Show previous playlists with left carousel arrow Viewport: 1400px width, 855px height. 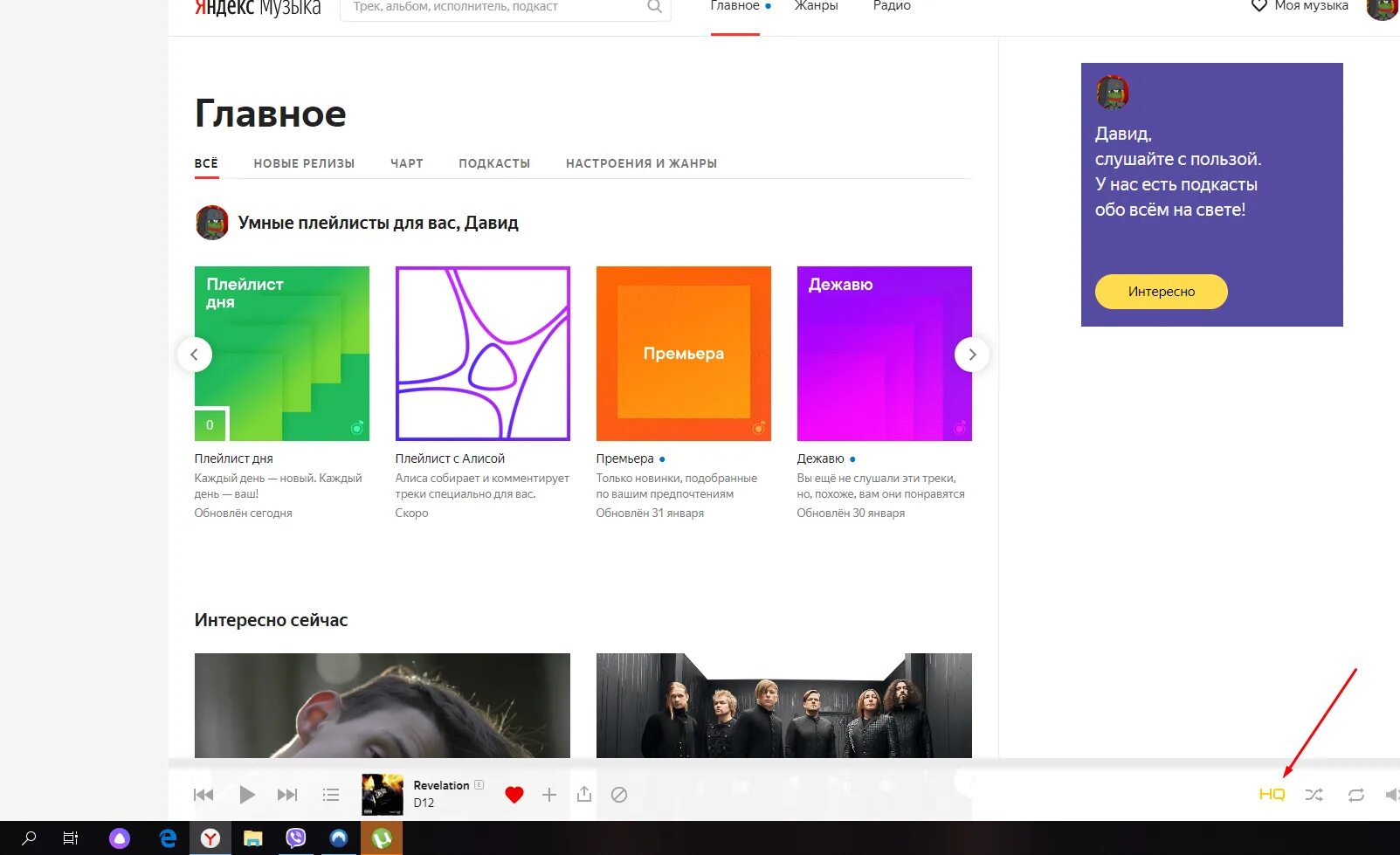(195, 355)
